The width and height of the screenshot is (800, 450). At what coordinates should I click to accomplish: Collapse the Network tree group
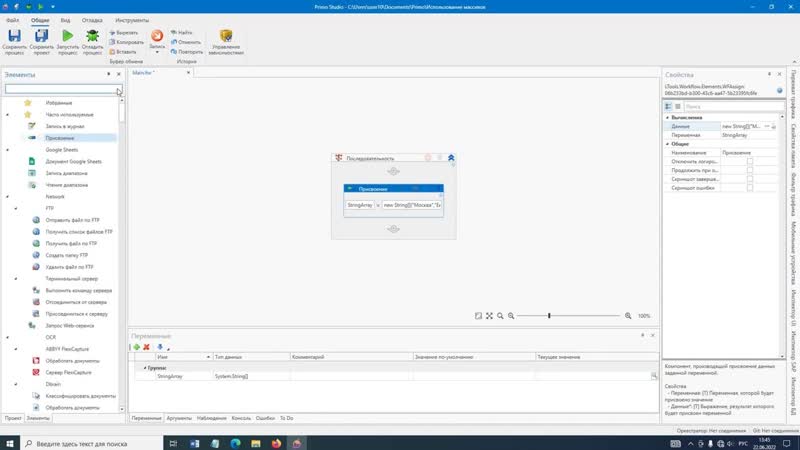(x=8, y=196)
